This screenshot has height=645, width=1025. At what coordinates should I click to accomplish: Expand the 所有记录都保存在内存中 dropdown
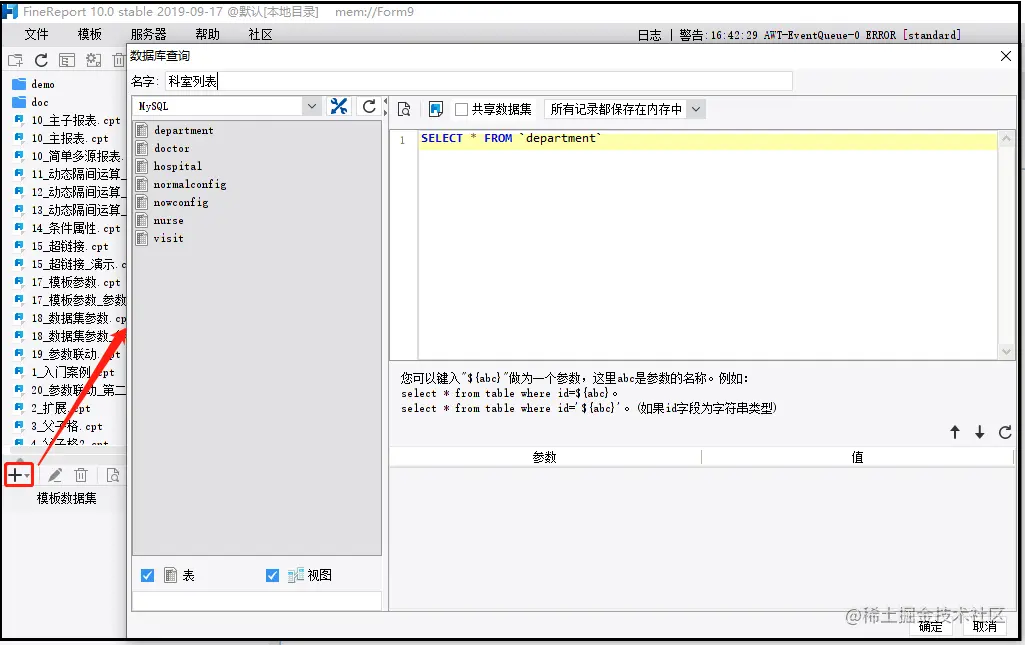pos(696,109)
